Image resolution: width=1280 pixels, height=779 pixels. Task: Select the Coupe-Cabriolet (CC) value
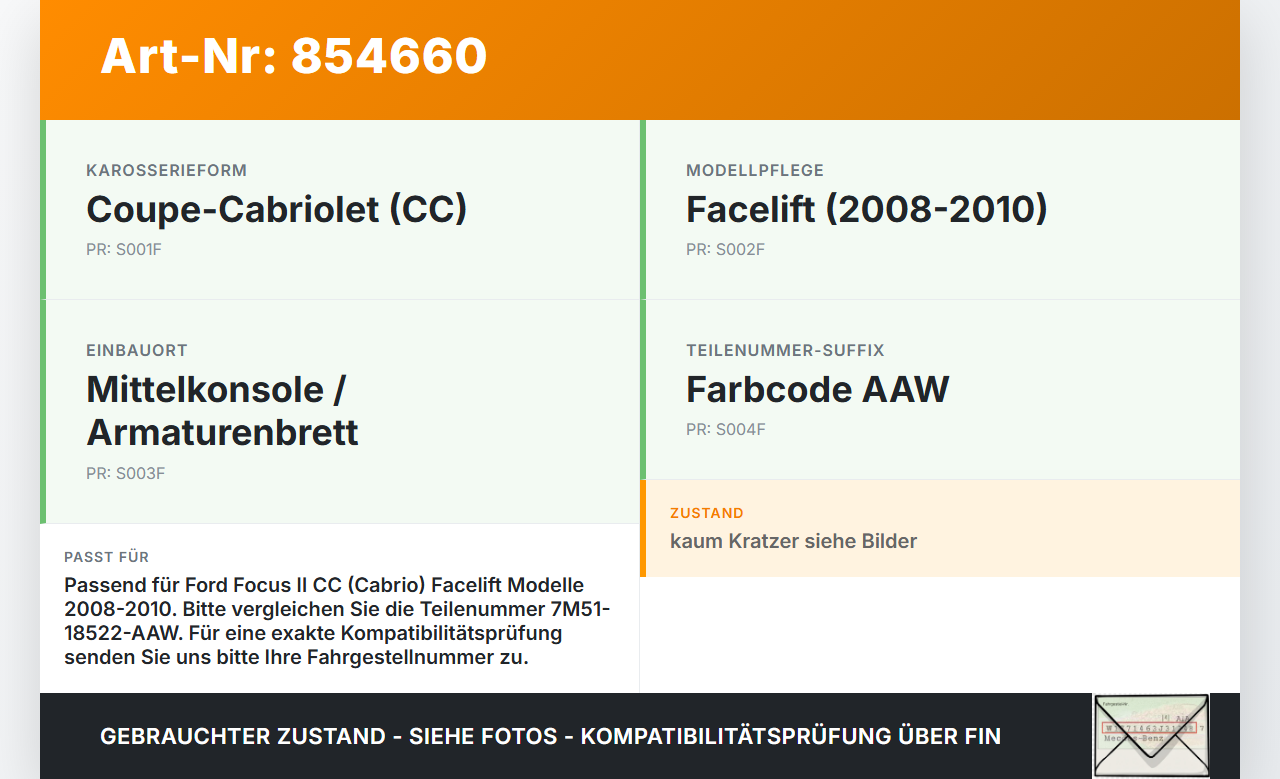click(277, 209)
